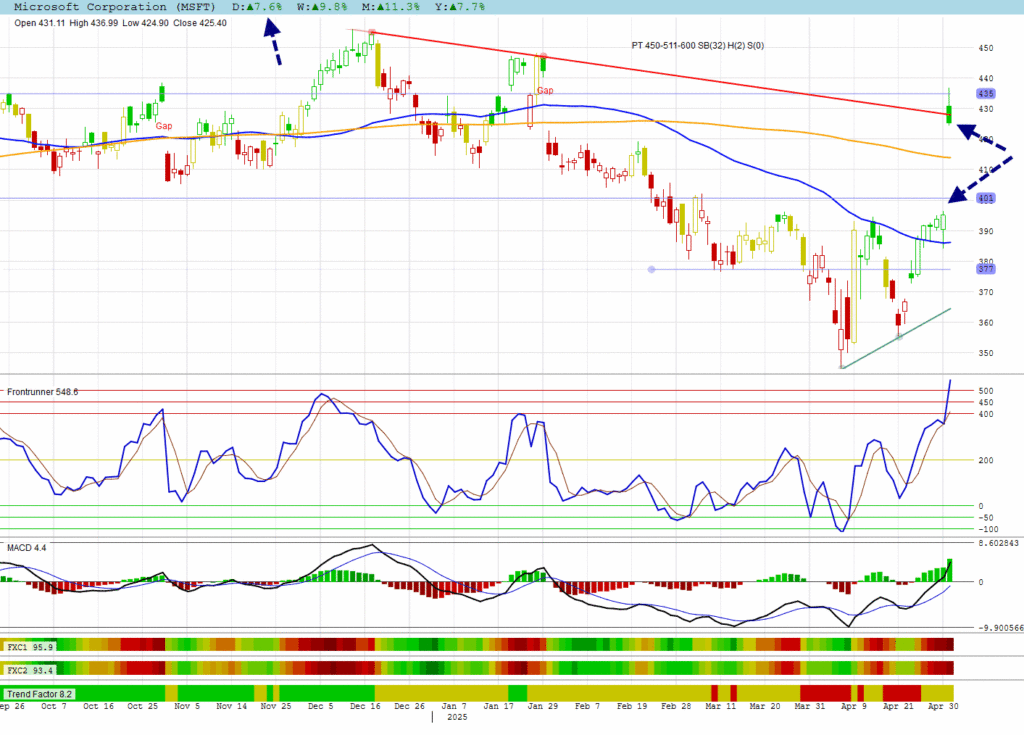Click the Nov 14 date on the time axis
1024x735 pixels.
231,706
